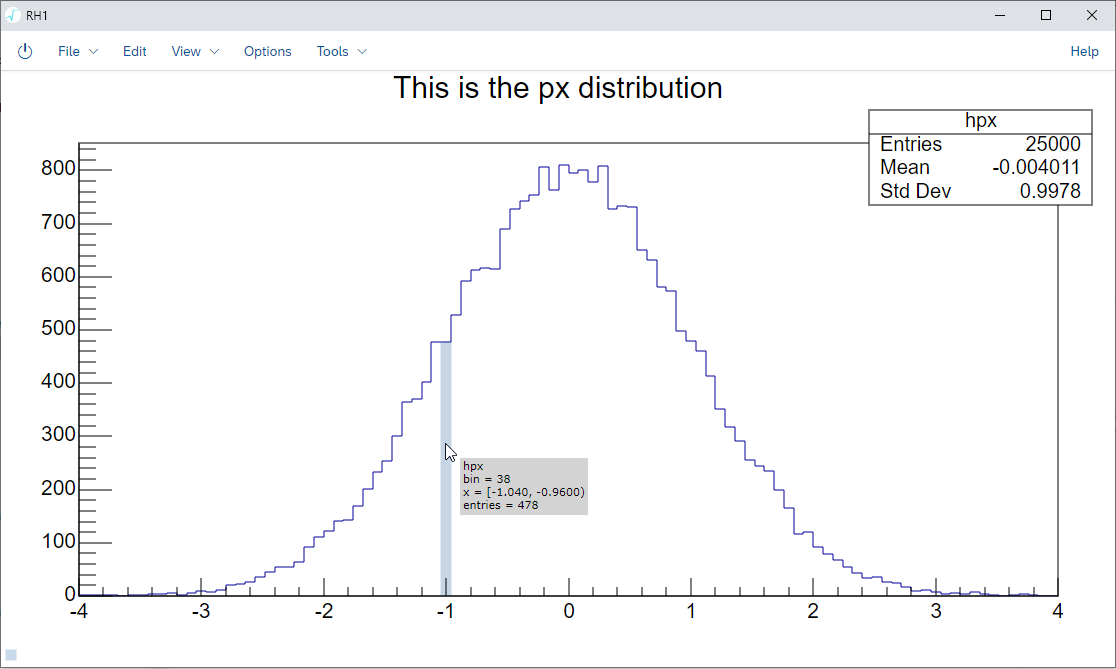
Task: Click the Help link
Action: point(1084,51)
